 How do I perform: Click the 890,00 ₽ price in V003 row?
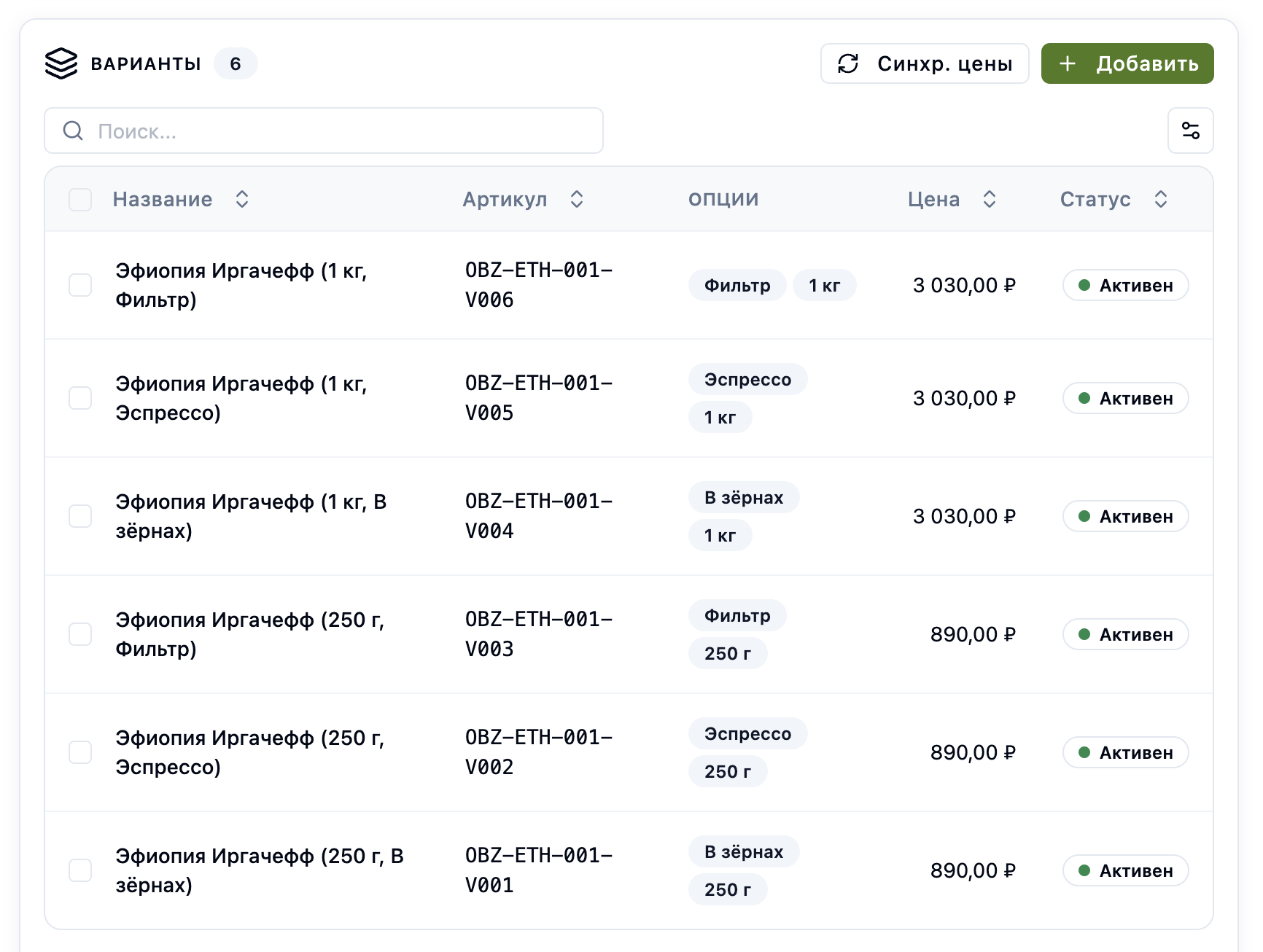[973, 634]
